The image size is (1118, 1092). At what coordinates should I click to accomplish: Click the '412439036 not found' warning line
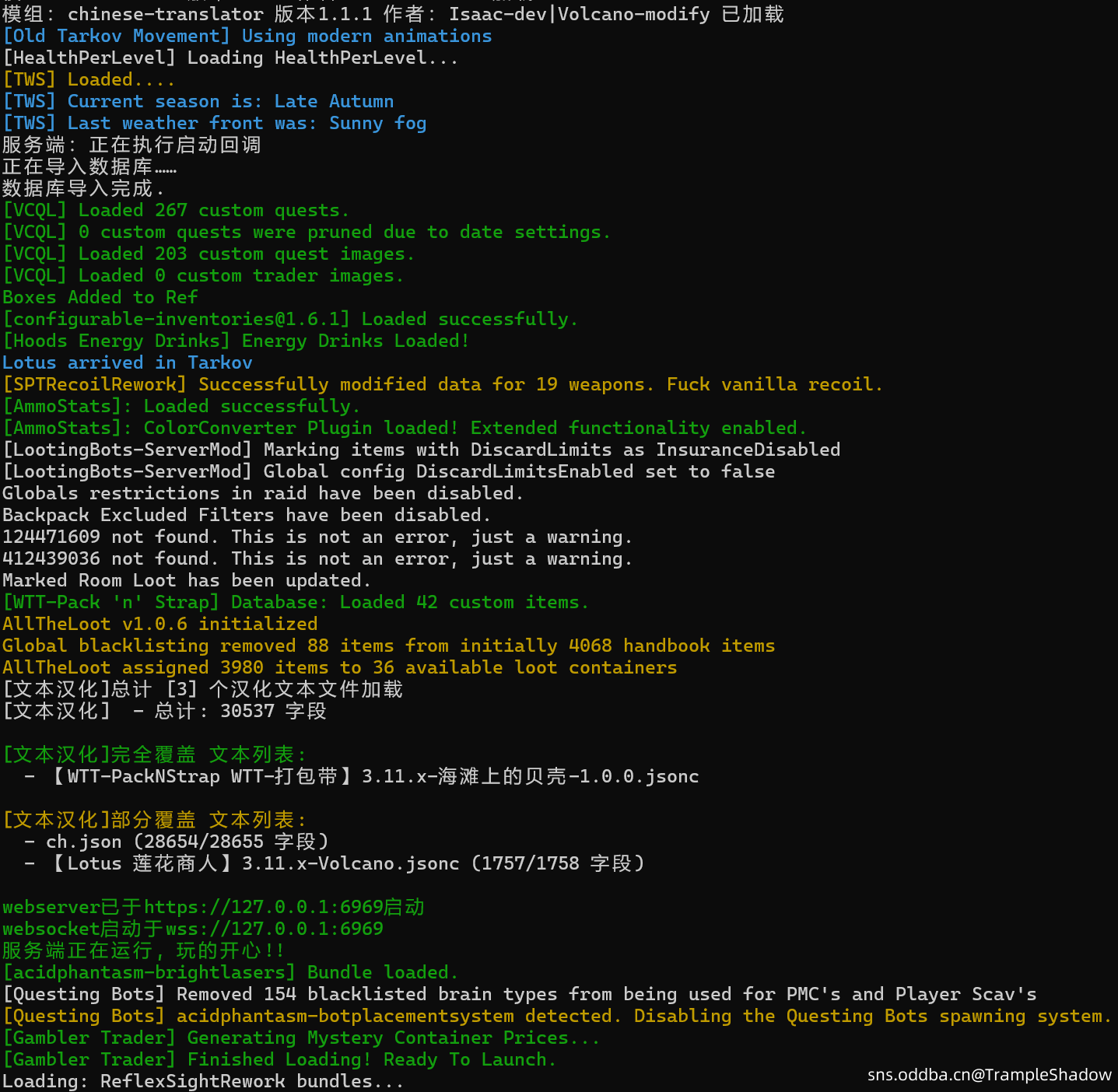point(317,559)
